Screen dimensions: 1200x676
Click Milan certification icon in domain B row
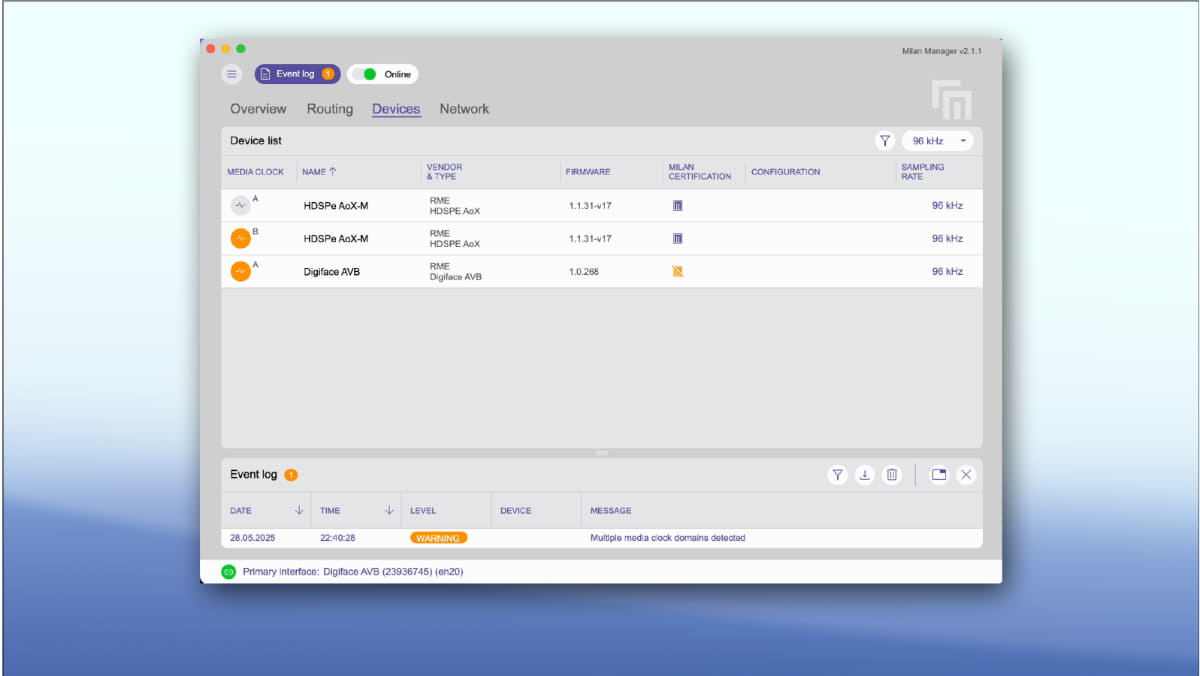point(678,239)
